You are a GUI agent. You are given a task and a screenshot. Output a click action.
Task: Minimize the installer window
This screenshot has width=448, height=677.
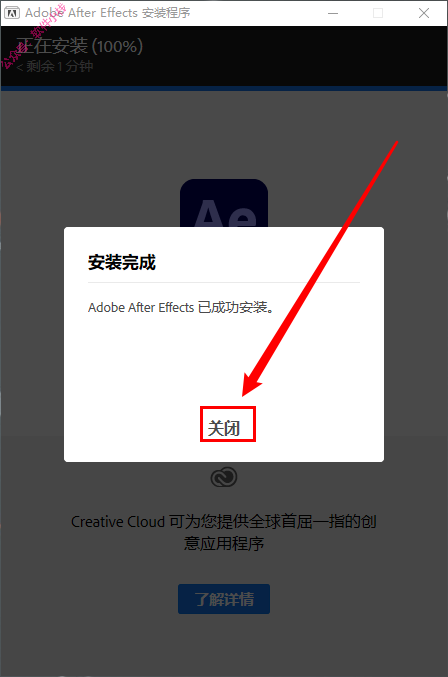pyautogui.click(x=333, y=13)
